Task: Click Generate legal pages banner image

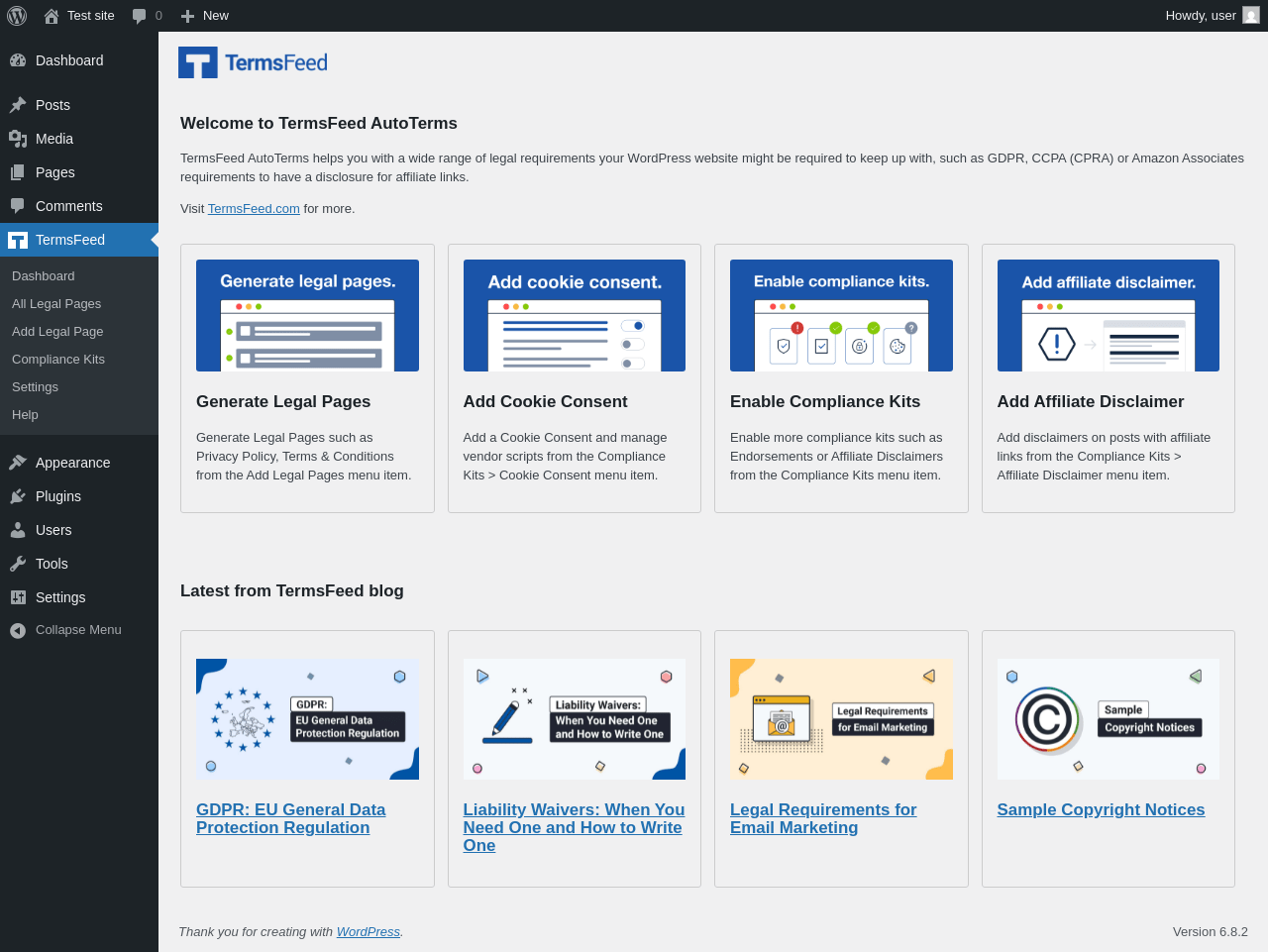Action: click(x=307, y=316)
